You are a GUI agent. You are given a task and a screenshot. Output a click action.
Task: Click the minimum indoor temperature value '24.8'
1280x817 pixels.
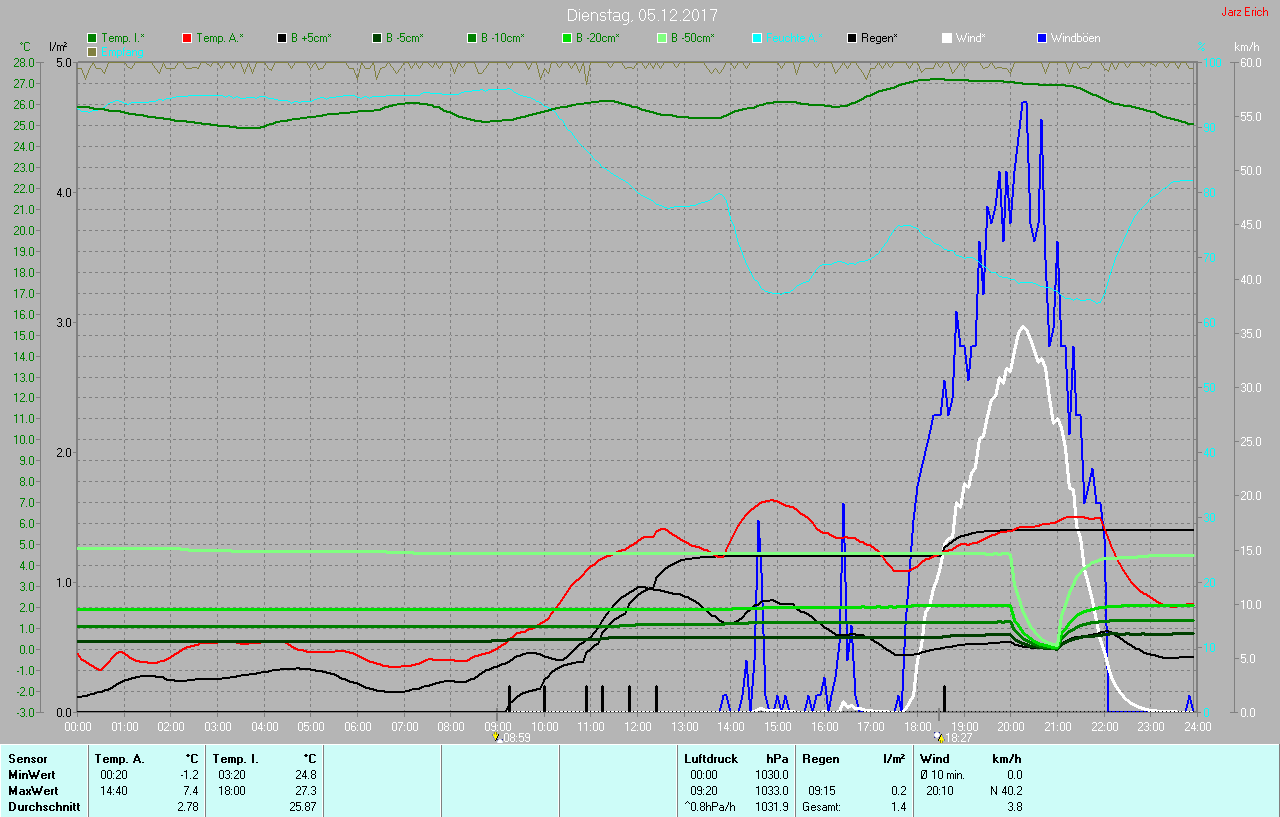coord(306,775)
